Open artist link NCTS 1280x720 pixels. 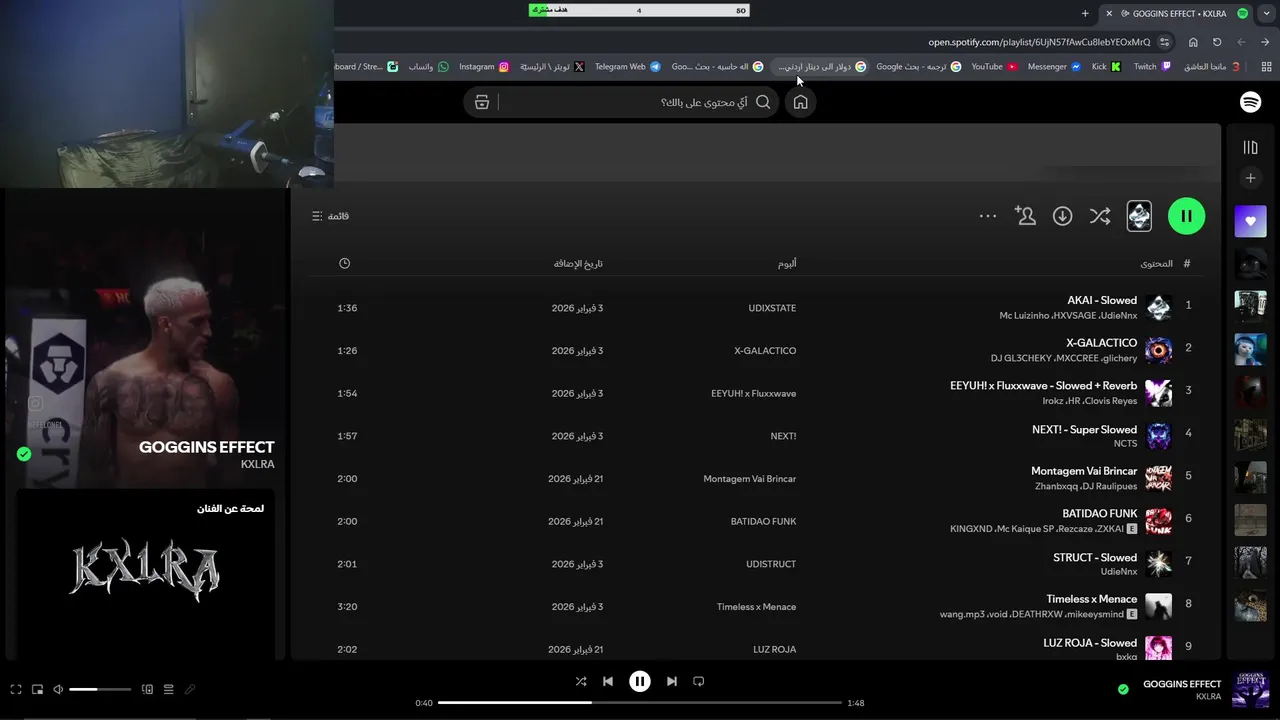point(1125,444)
